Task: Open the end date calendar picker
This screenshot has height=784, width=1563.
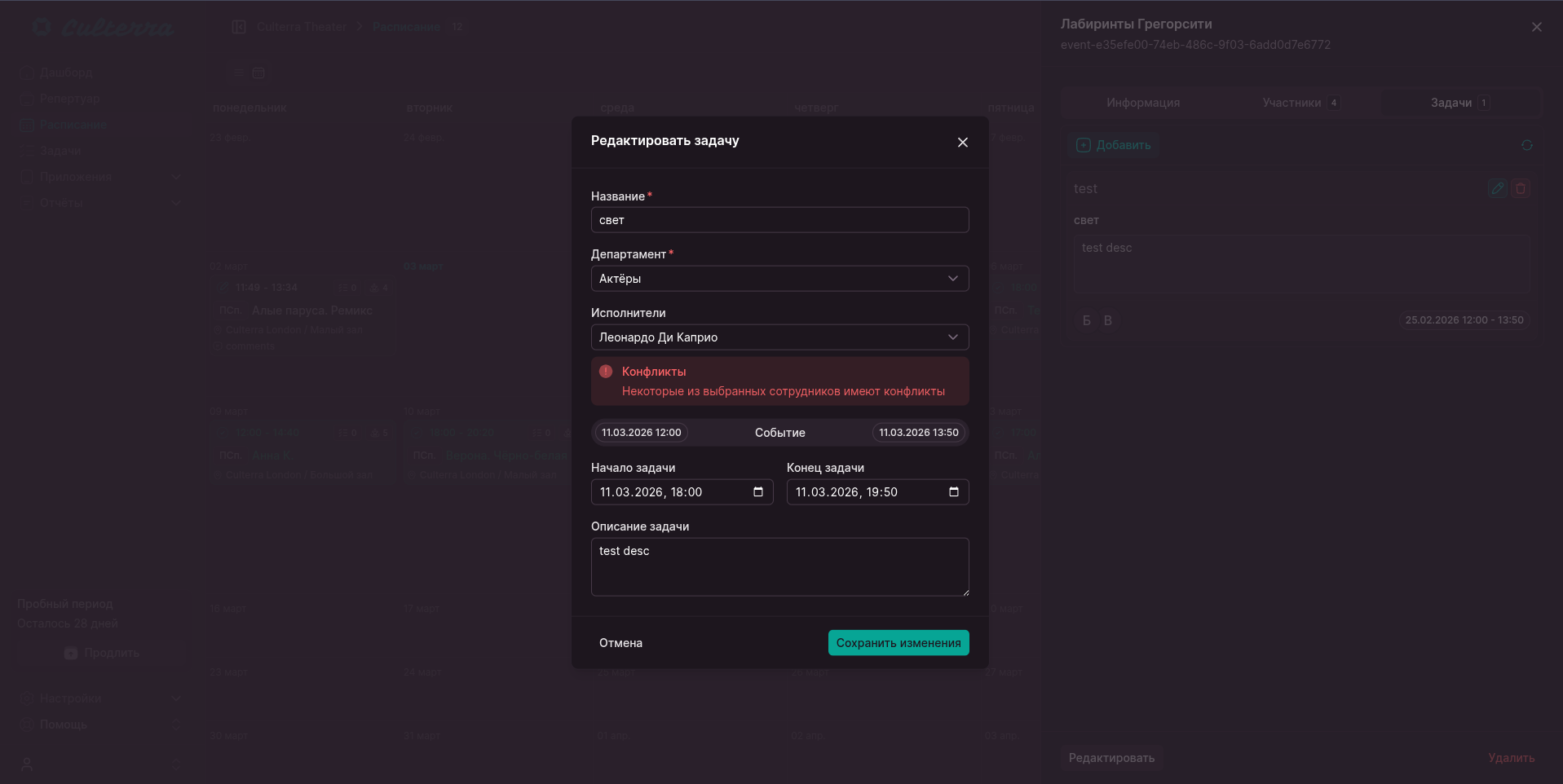Action: tap(953, 492)
